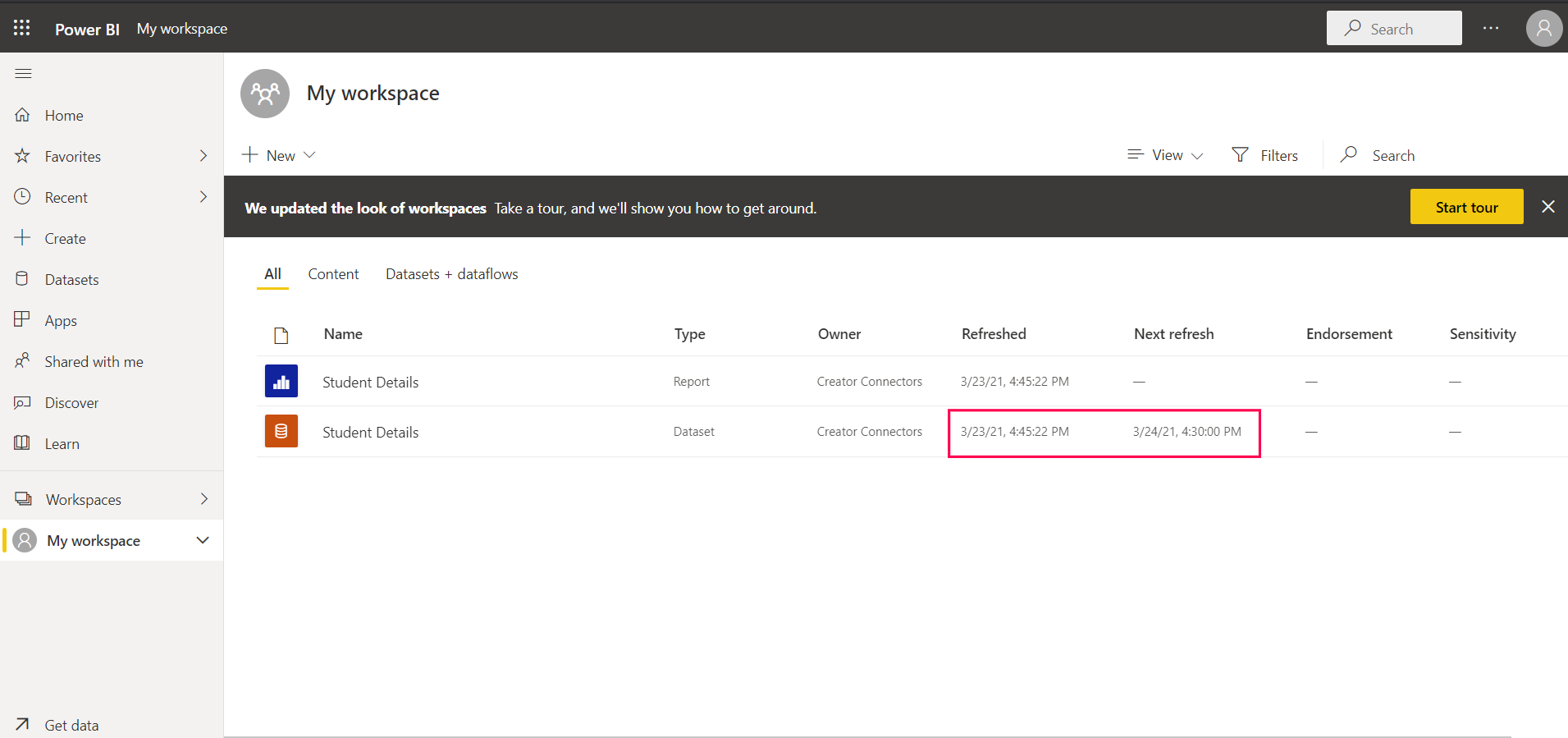Click the Student Details report icon
1568x738 pixels.
pyautogui.click(x=281, y=382)
